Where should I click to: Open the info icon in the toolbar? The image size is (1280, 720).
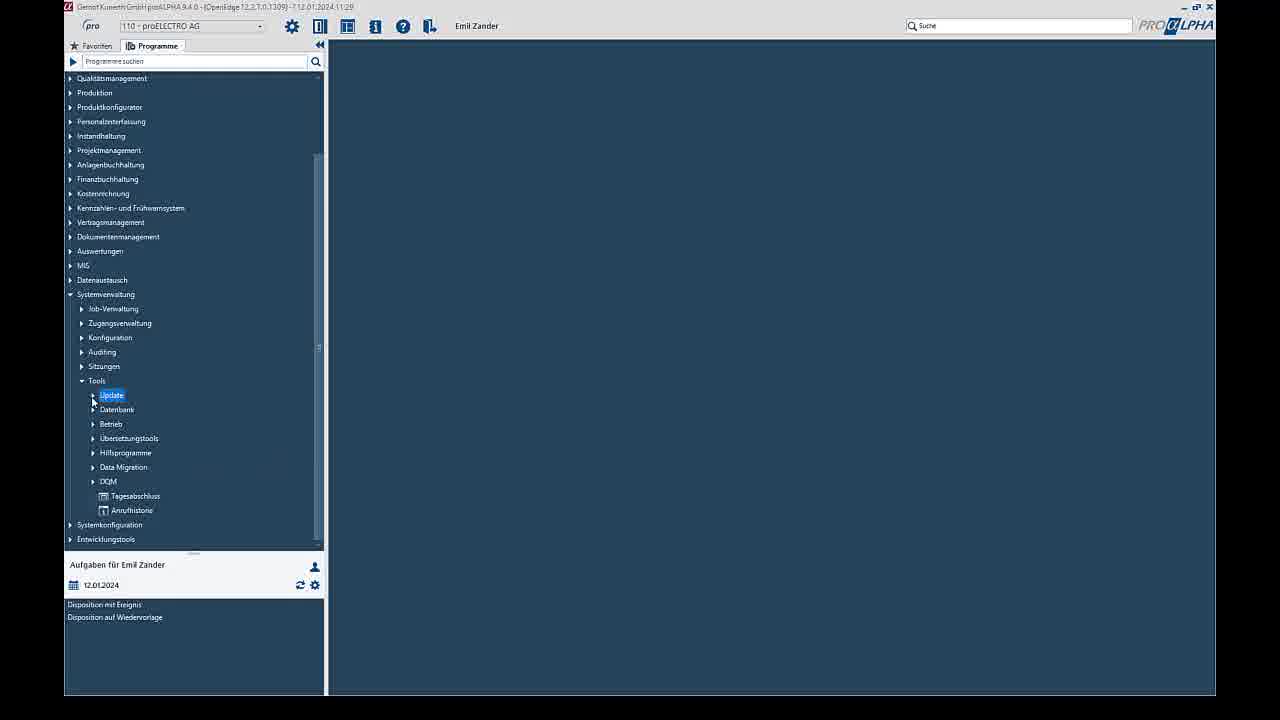tap(375, 26)
